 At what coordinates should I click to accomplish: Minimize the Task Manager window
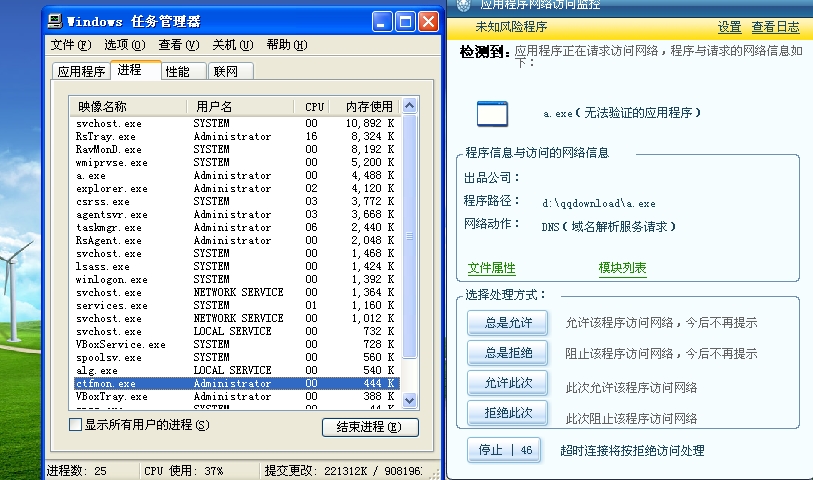click(x=382, y=22)
